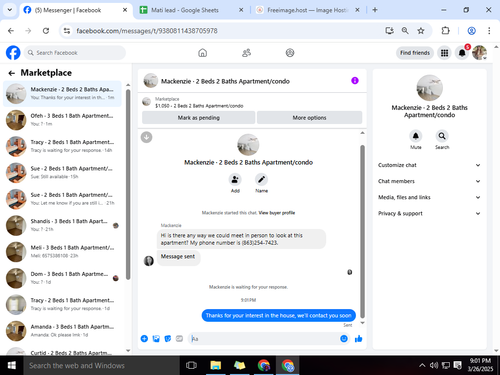Click the Mark as pending button

(199, 118)
